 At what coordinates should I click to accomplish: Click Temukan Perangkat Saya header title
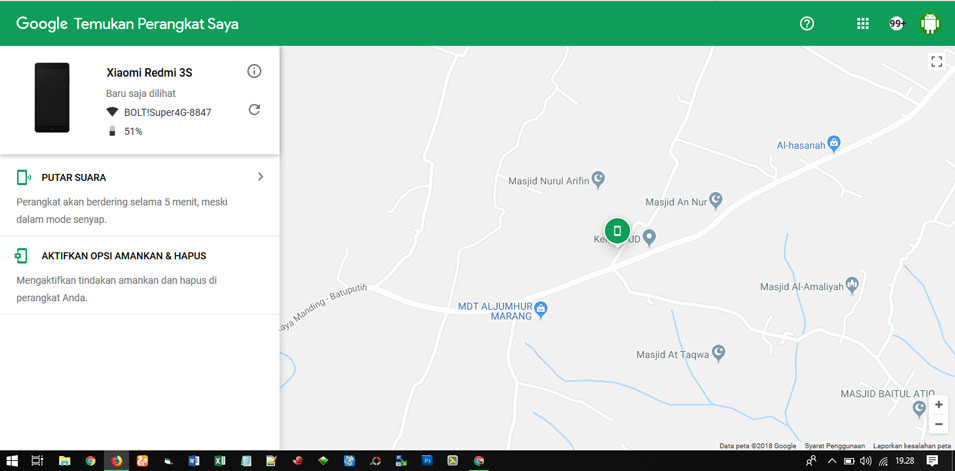[x=157, y=24]
